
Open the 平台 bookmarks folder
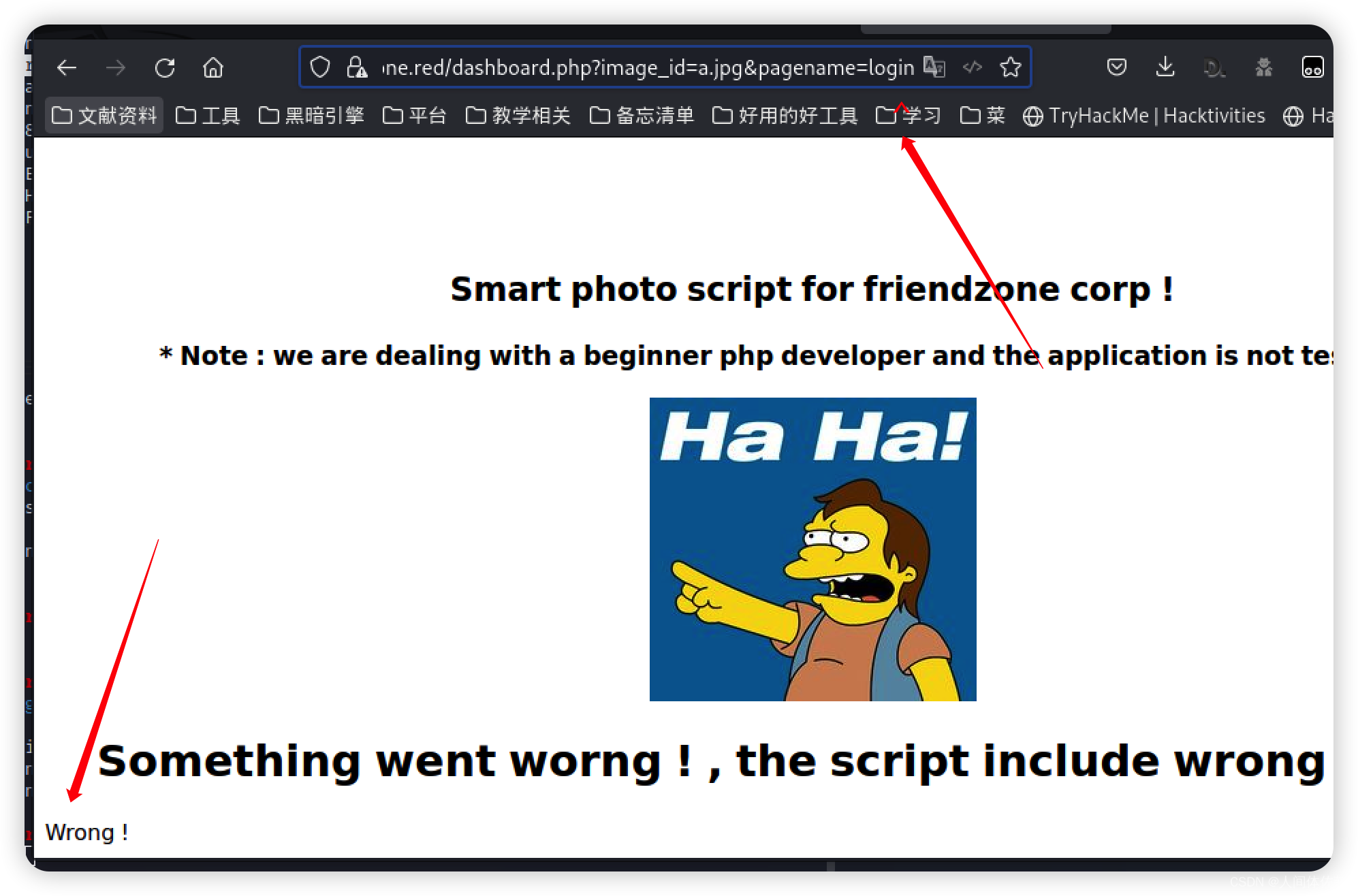pos(415,116)
